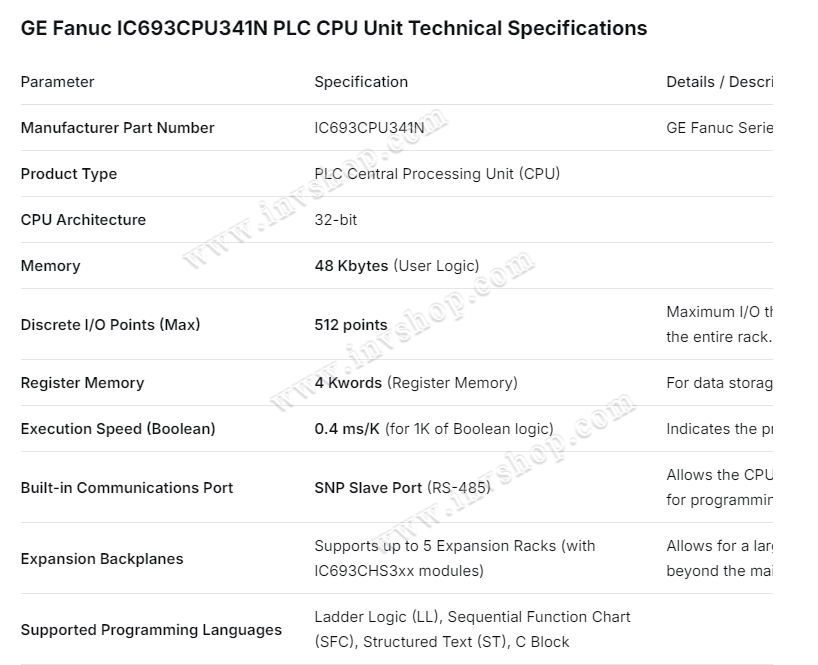Click the Product Type row label
The image size is (818, 665).
[69, 174]
